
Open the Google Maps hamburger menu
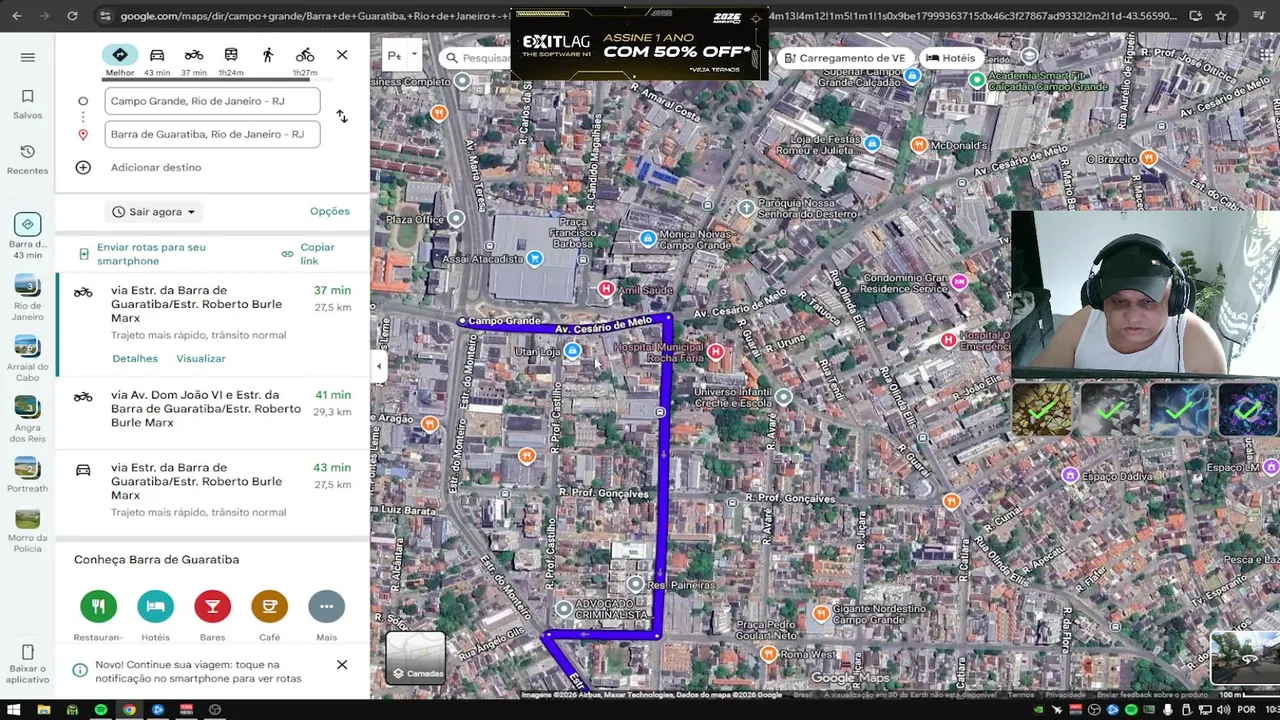click(x=27, y=57)
